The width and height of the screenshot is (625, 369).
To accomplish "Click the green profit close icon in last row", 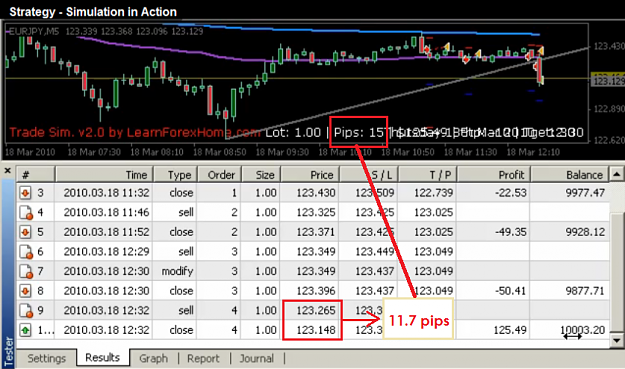I will (x=26, y=330).
